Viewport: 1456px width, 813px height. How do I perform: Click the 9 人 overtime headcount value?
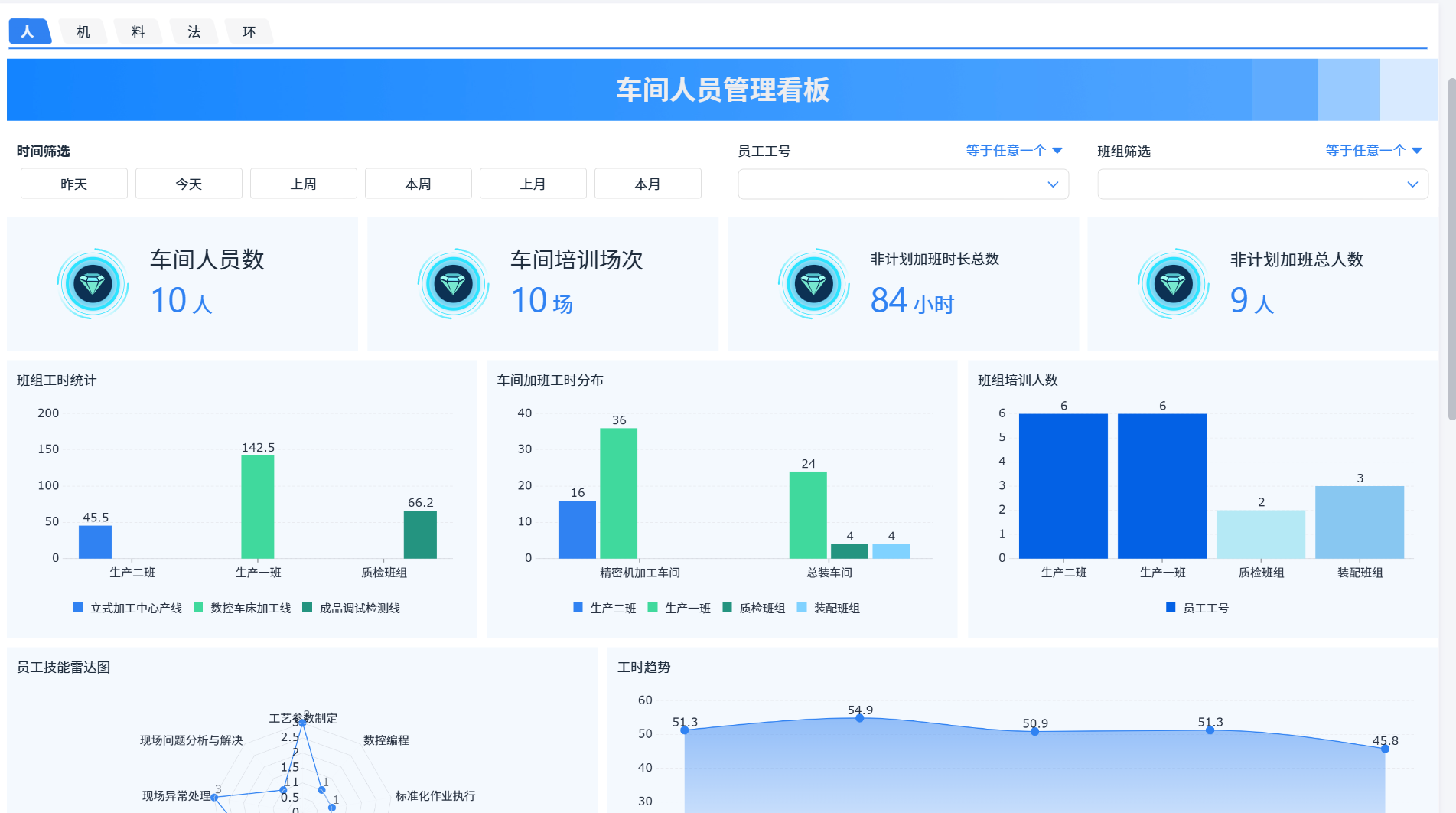click(x=1252, y=301)
